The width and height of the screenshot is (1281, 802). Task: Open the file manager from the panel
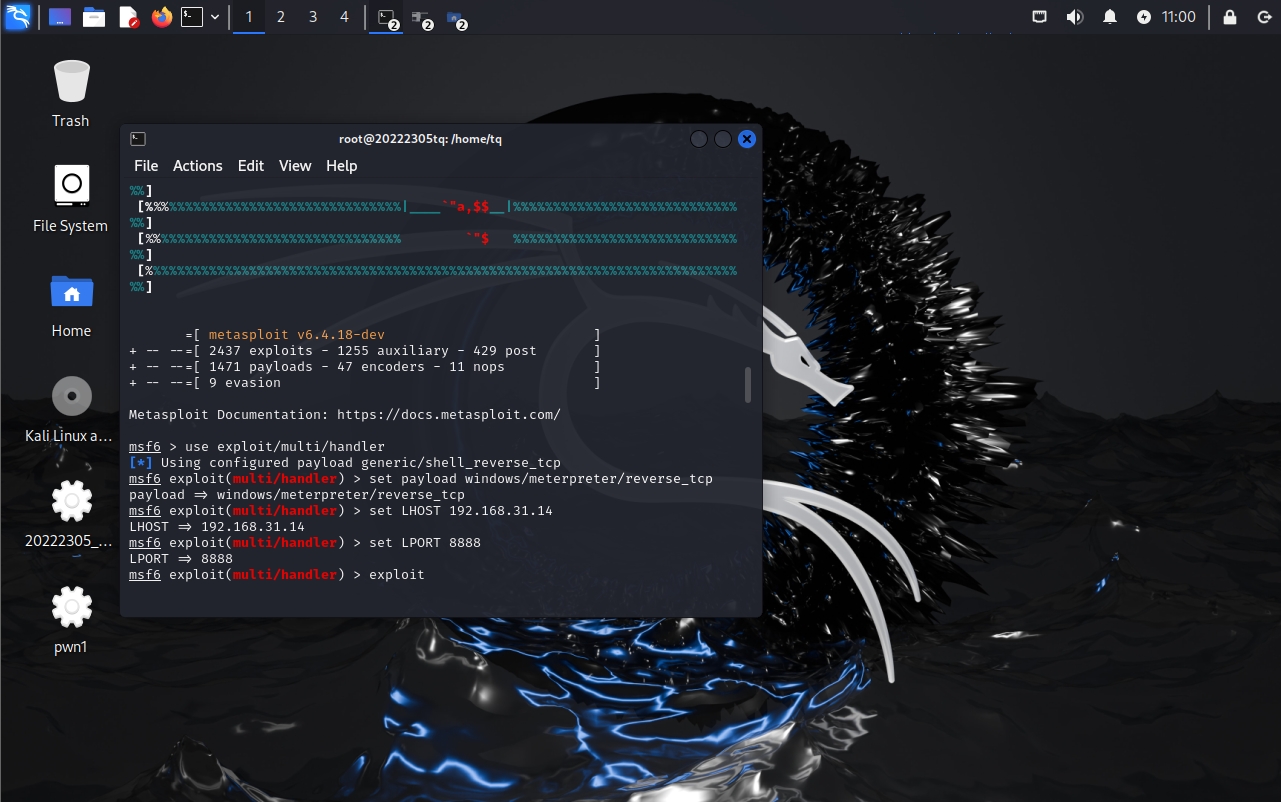(94, 17)
